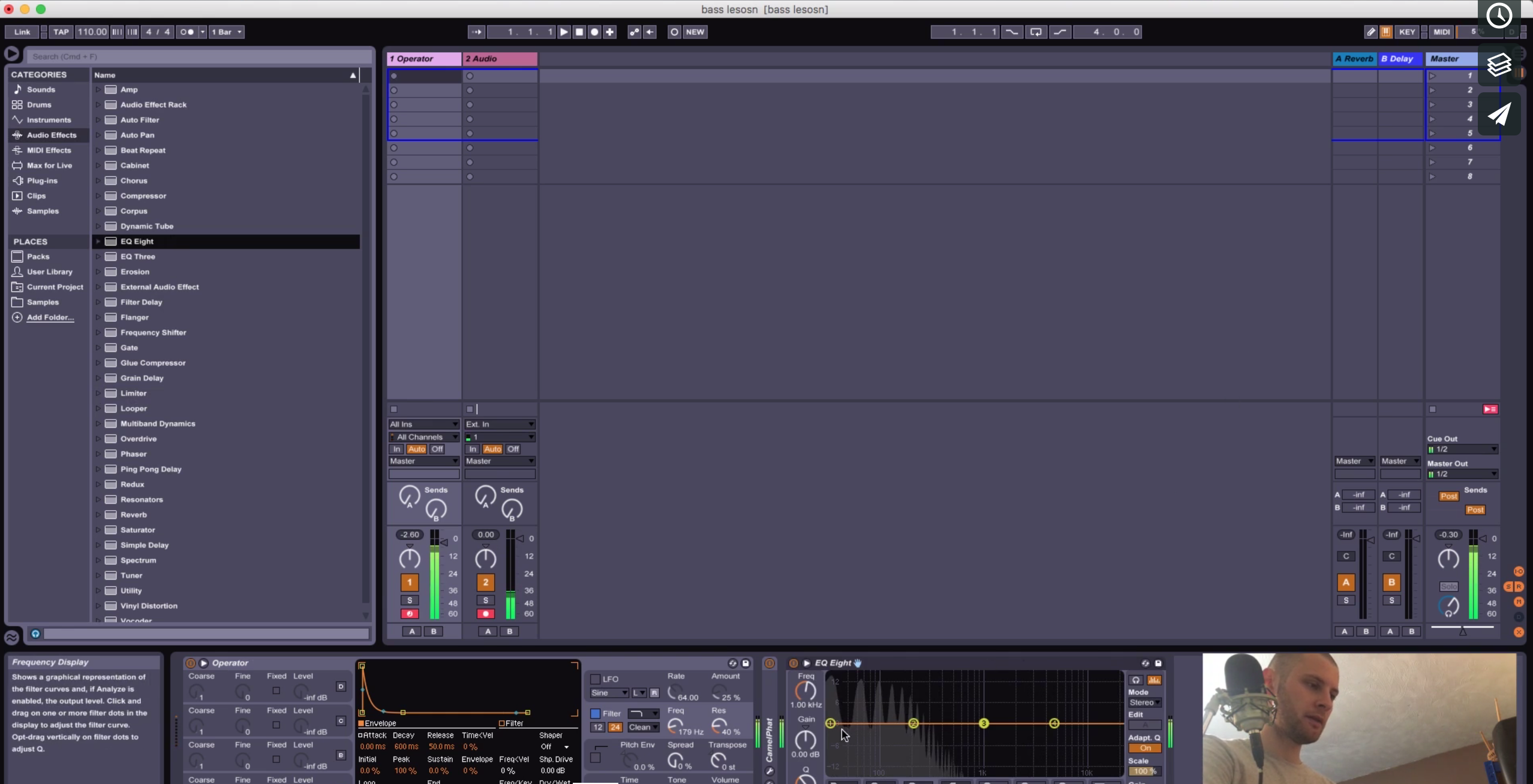Enable the Operator LFO checkbox

(596, 679)
